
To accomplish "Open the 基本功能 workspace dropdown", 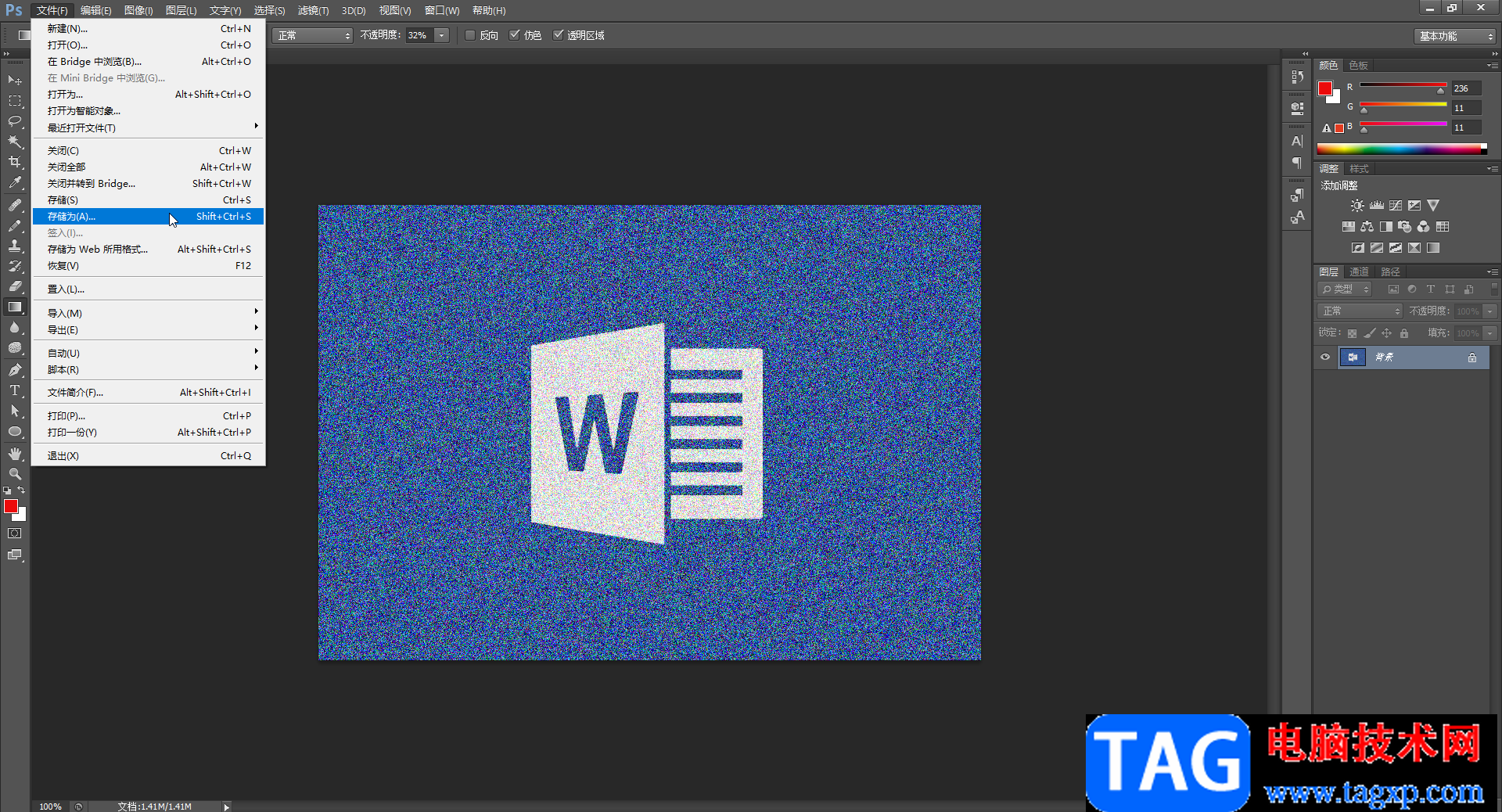I will click(1455, 36).
